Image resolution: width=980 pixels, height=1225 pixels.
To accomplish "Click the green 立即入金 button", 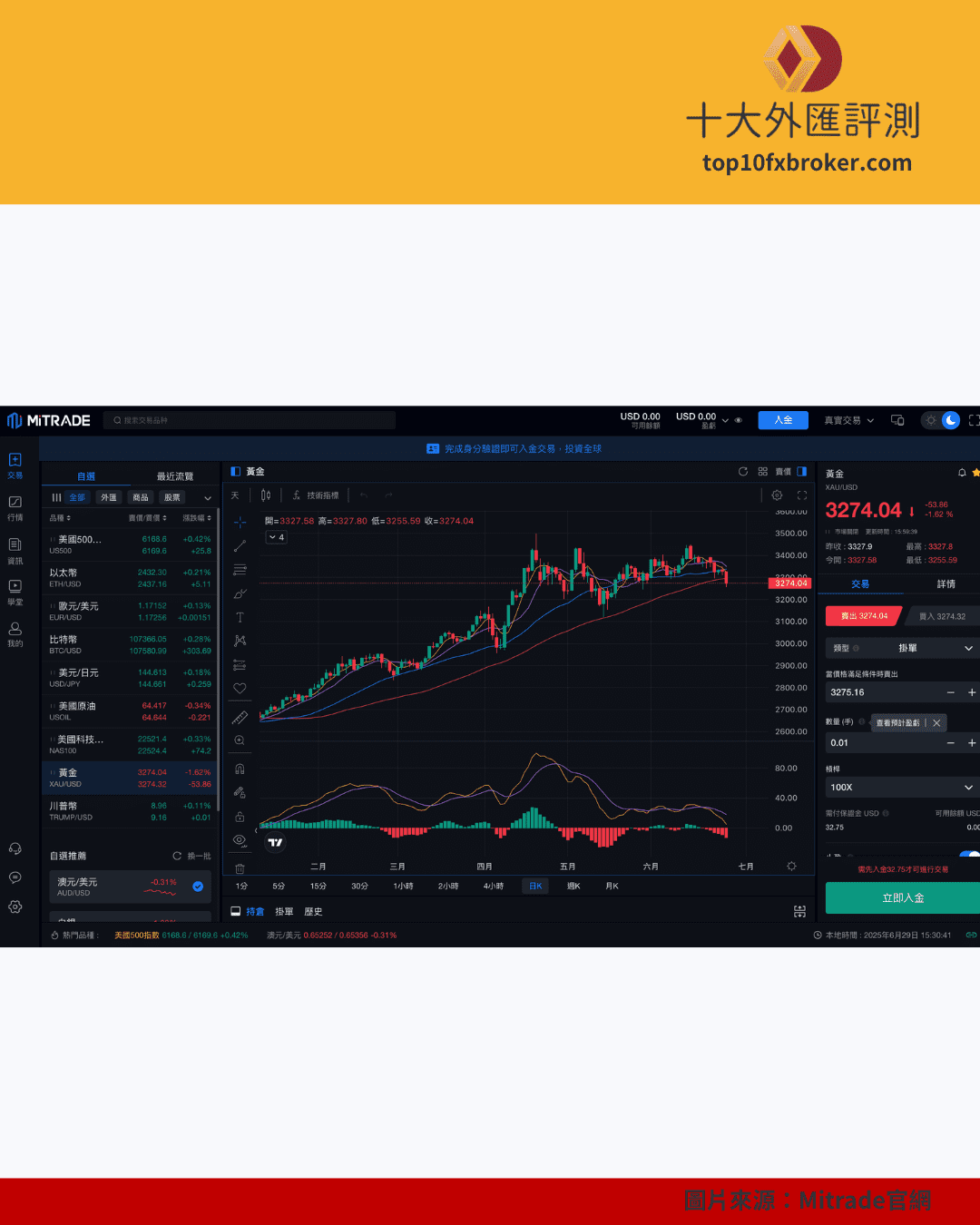I will click(x=902, y=898).
